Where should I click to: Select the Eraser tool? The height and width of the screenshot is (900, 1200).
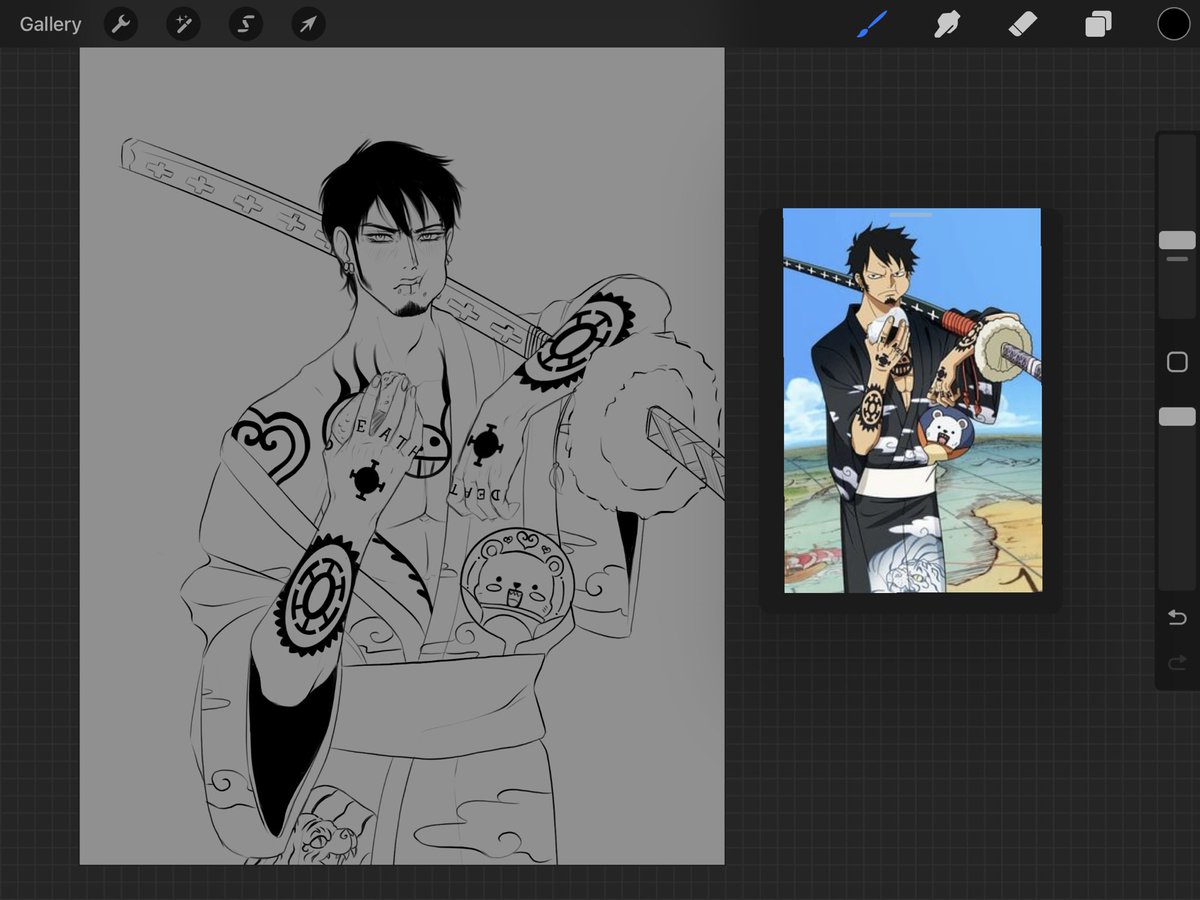(1023, 24)
